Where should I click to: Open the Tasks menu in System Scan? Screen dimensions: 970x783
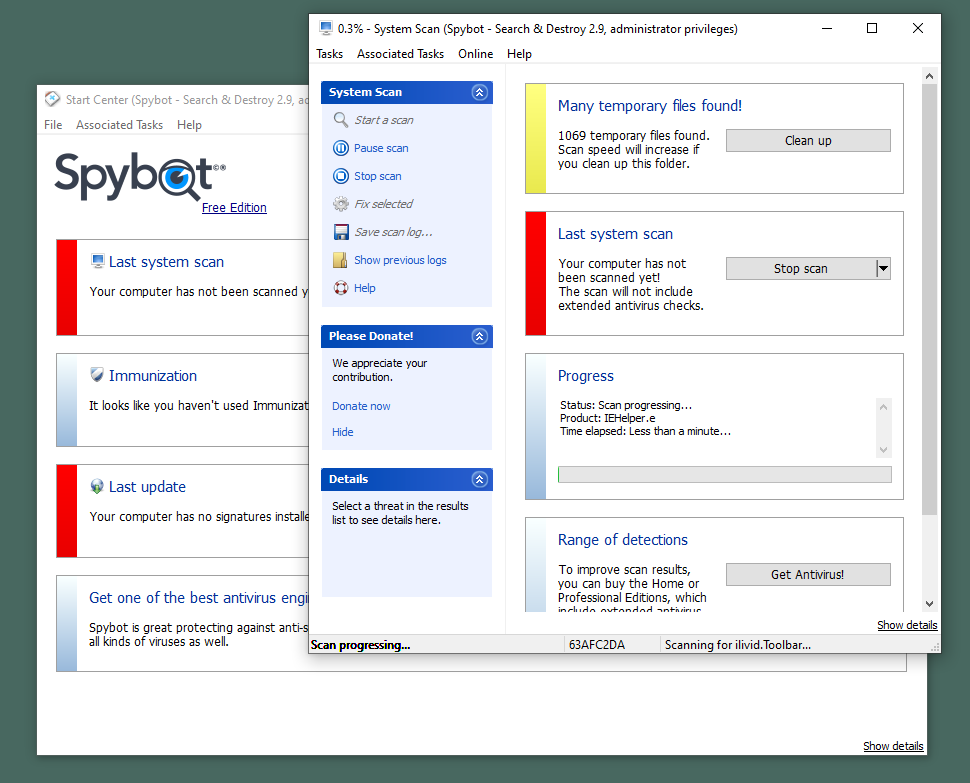tap(330, 54)
